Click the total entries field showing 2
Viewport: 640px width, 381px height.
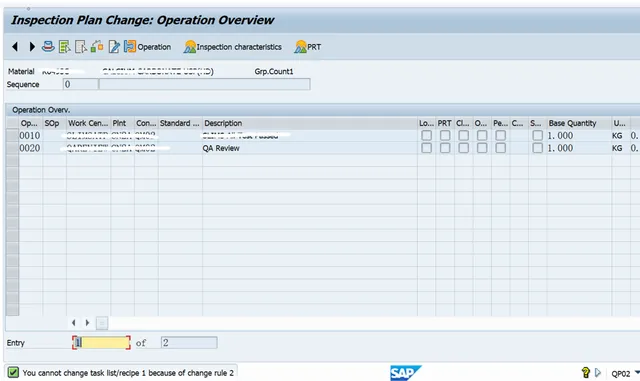[x=189, y=343]
